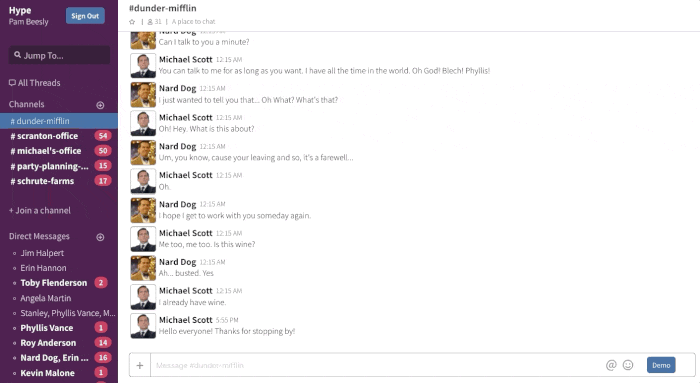Focus the Message #dunder-mifflin input box

pyautogui.click(x=377, y=365)
